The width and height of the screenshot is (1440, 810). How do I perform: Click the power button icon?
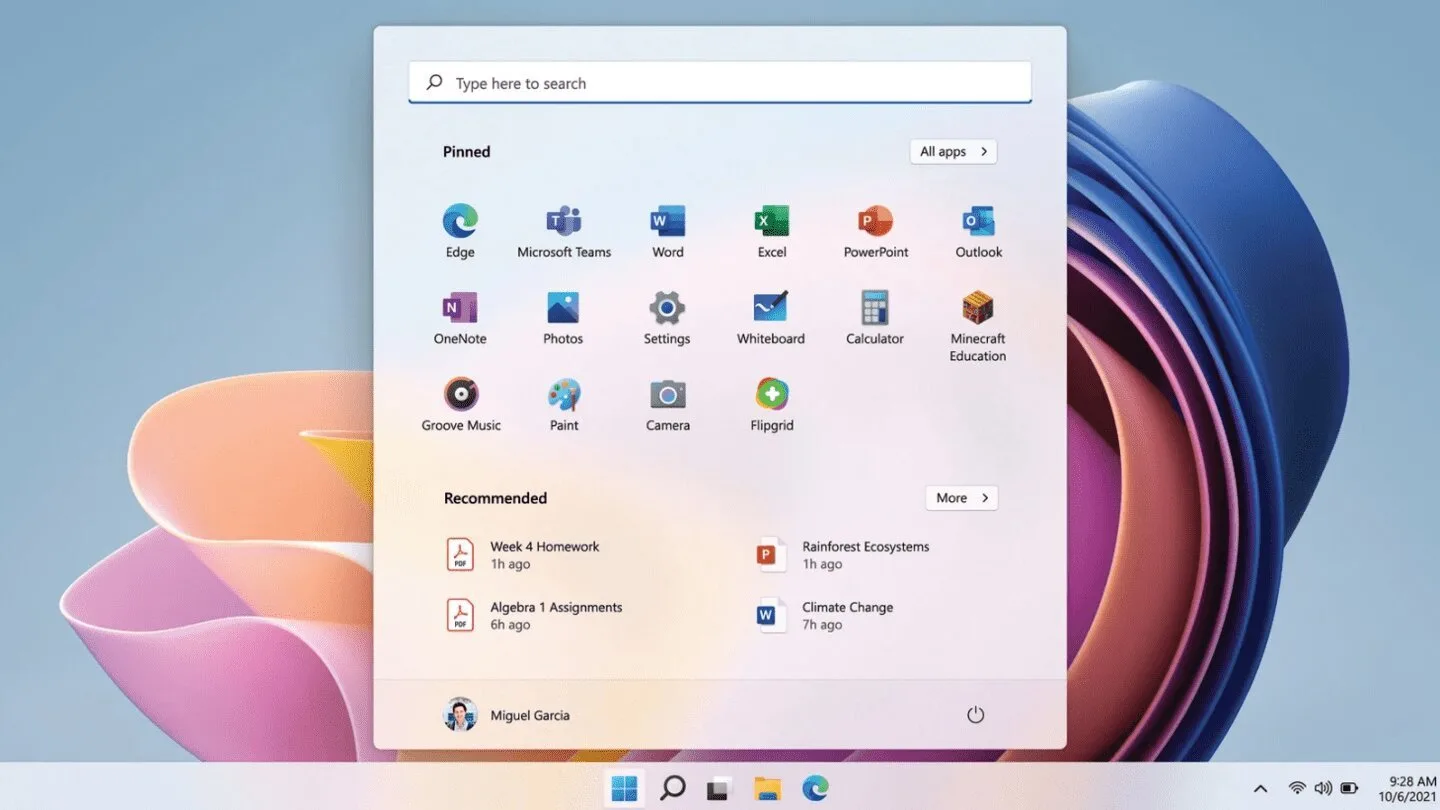click(976, 715)
